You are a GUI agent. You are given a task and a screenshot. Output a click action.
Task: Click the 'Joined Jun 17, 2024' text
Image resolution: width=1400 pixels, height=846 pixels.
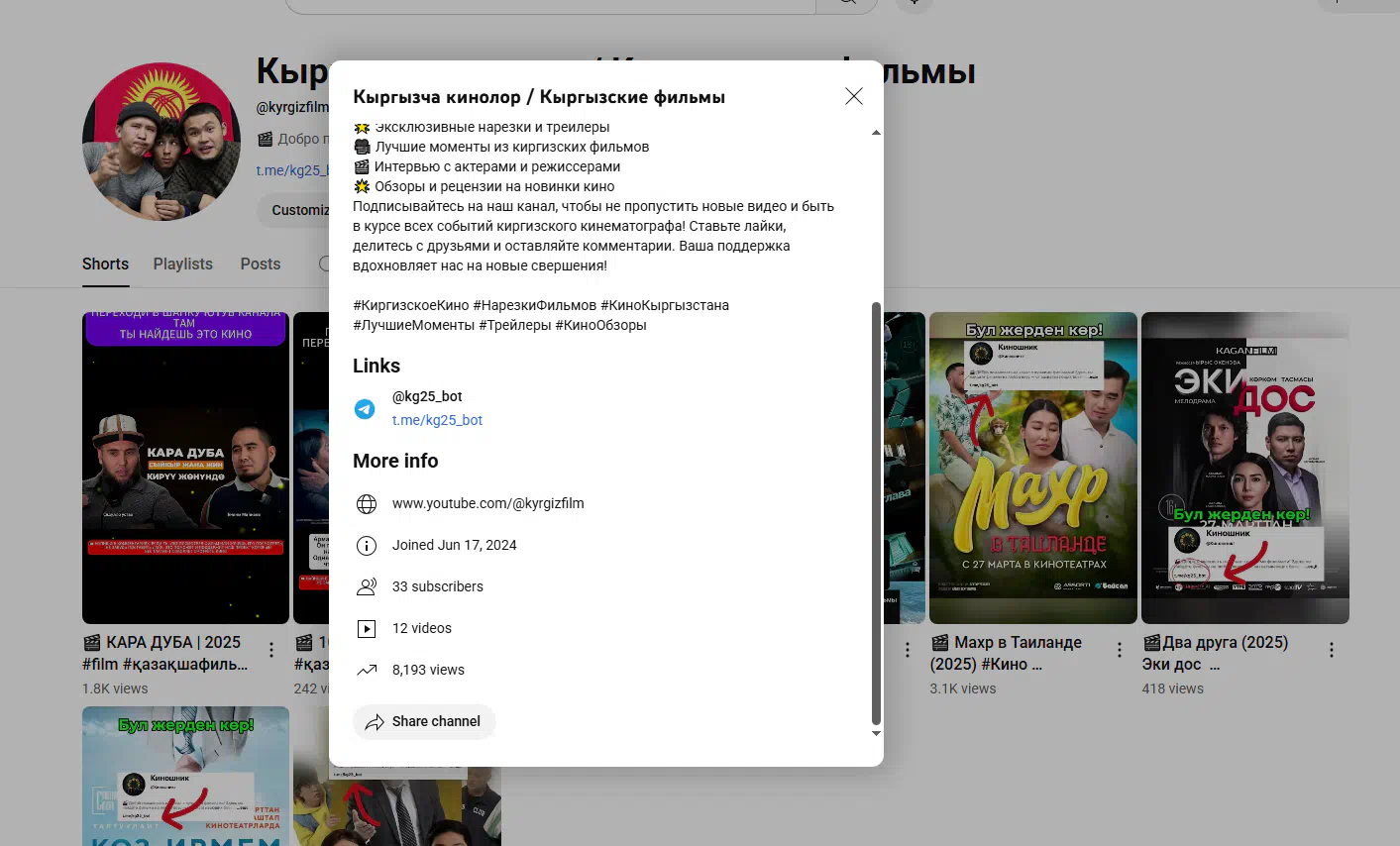tap(455, 545)
